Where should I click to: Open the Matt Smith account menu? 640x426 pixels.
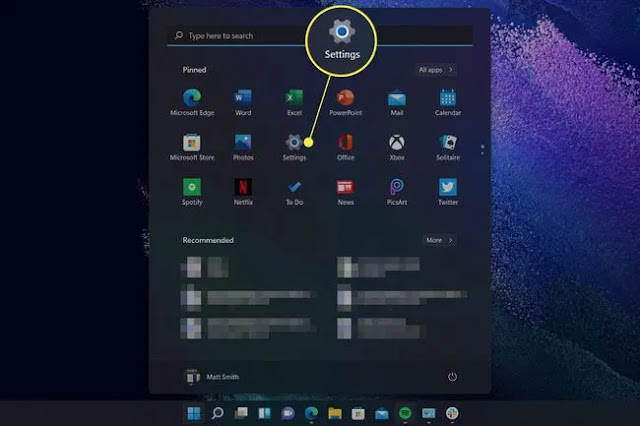[212, 377]
